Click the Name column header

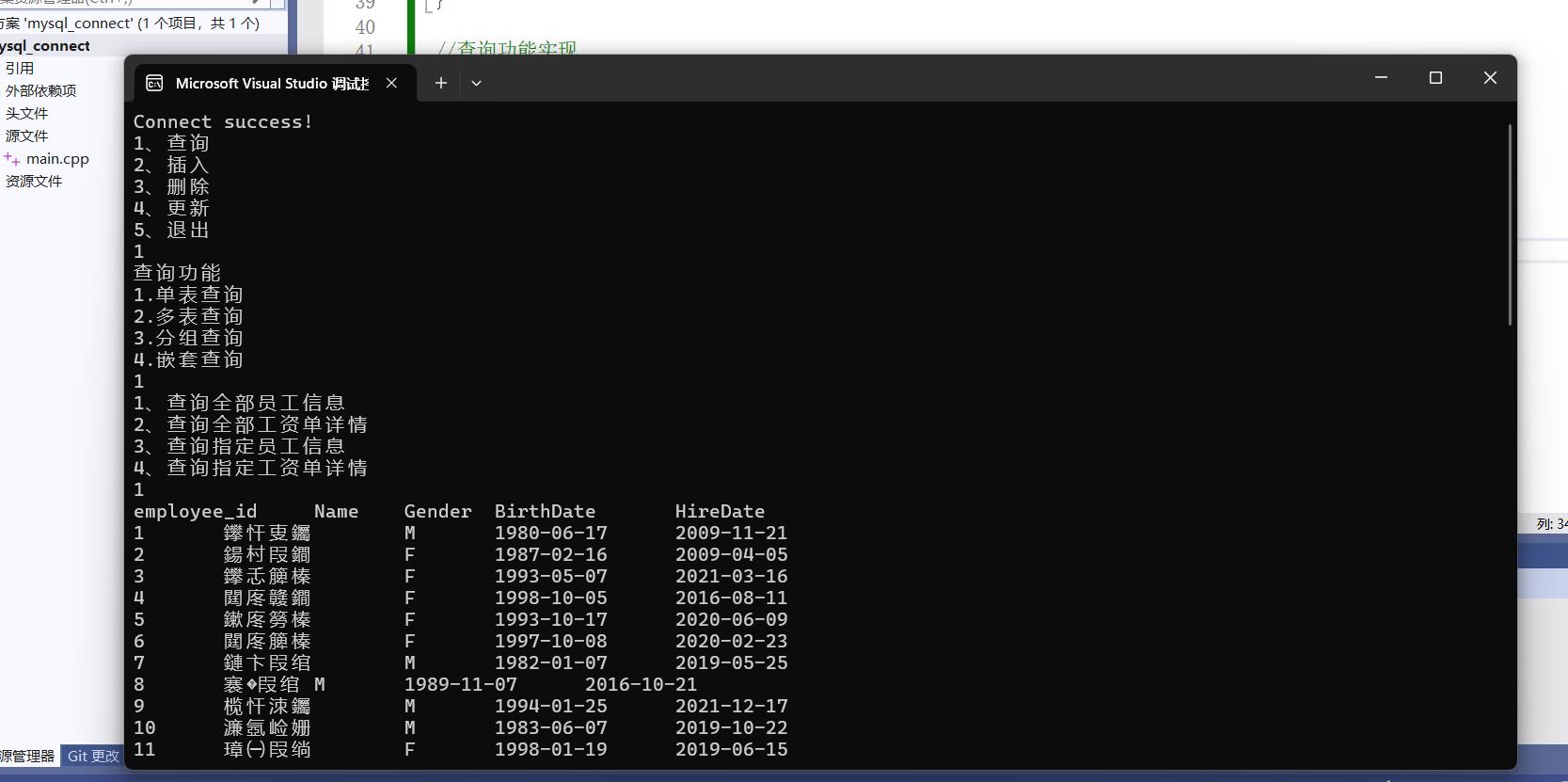(x=336, y=512)
